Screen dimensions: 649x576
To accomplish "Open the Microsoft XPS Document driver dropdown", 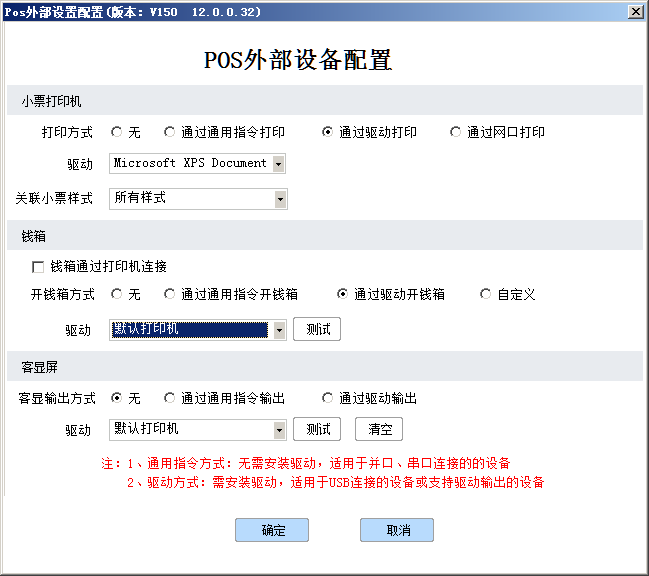I will coord(278,163).
